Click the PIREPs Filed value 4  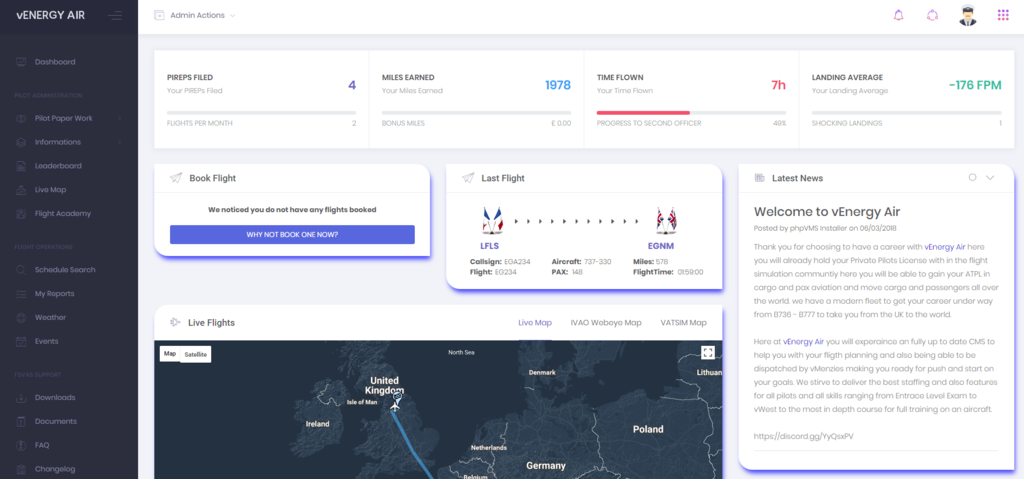(x=352, y=85)
